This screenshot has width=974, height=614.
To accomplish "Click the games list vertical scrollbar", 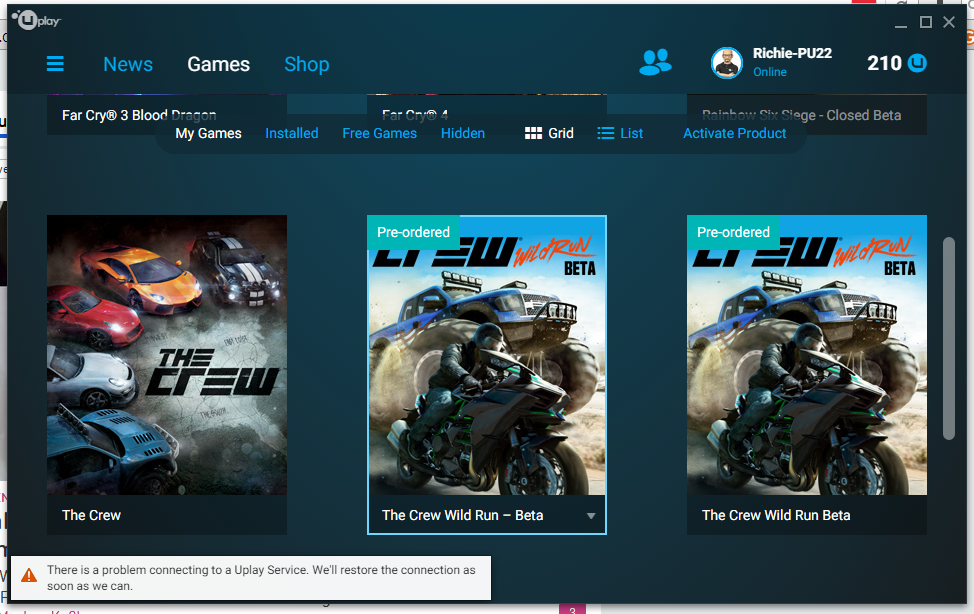I will (949, 338).
